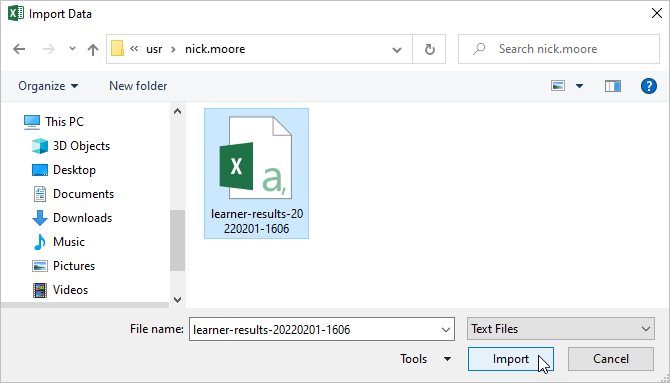Click the folder icon in address bar
Image resolution: width=670 pixels, height=383 pixels.
(118, 49)
